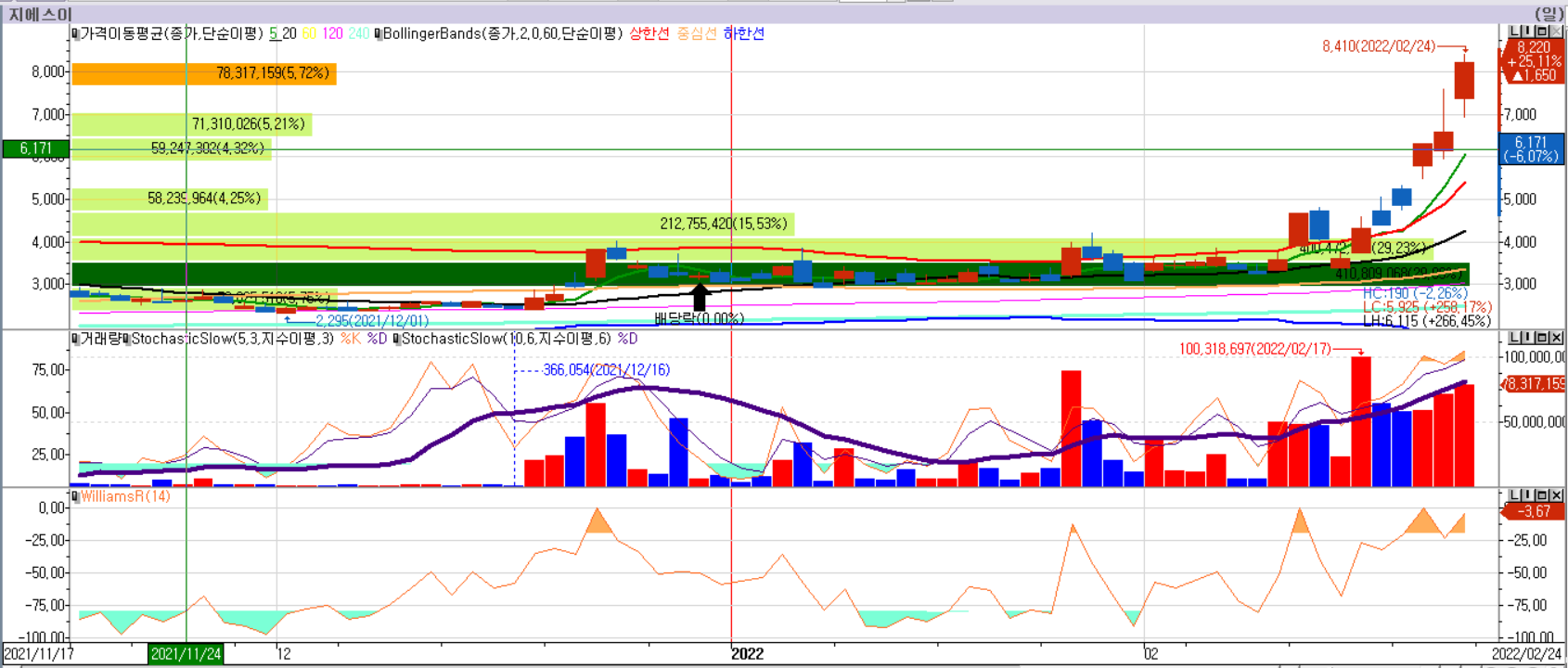The width and height of the screenshot is (1568, 668).
Task: Click the 58,235,964(4.25%) volume profile bar
Action: 170,199
